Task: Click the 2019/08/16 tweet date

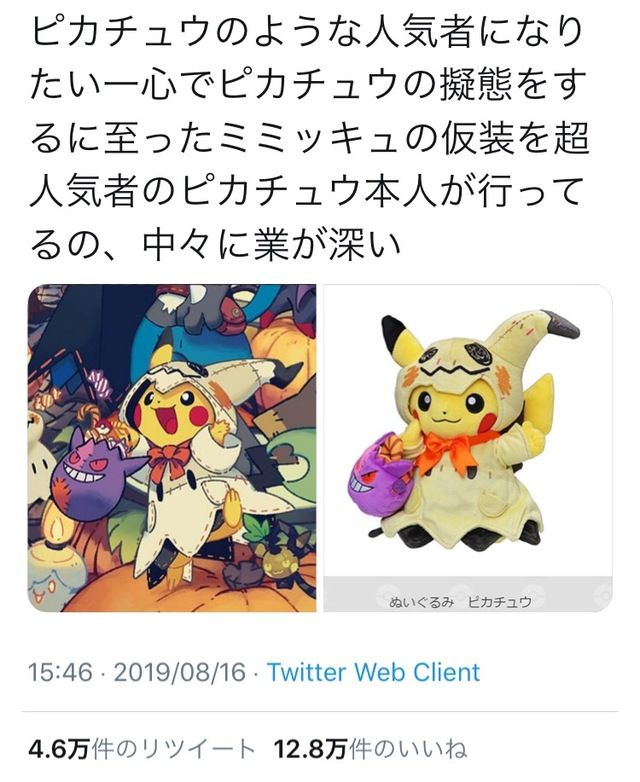Action: 180,672
